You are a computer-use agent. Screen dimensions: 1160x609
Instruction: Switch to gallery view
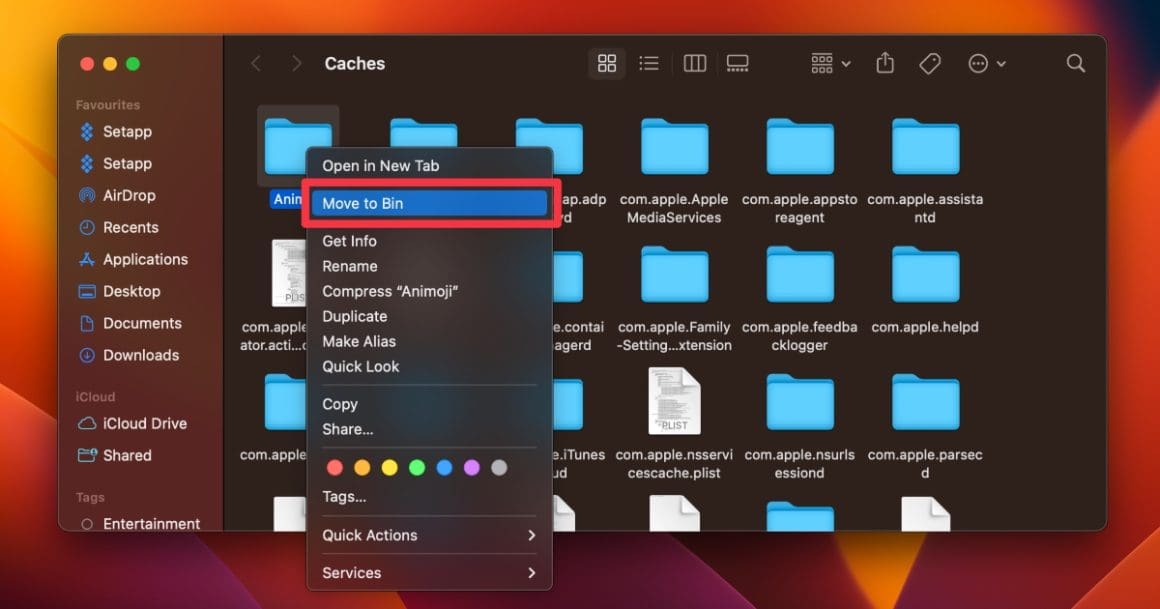(738, 63)
